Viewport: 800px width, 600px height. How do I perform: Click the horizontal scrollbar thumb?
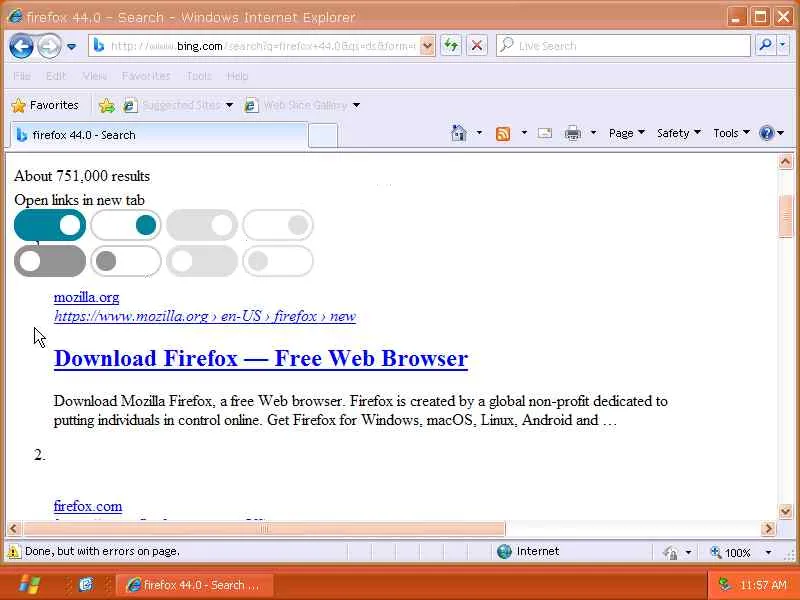click(264, 529)
